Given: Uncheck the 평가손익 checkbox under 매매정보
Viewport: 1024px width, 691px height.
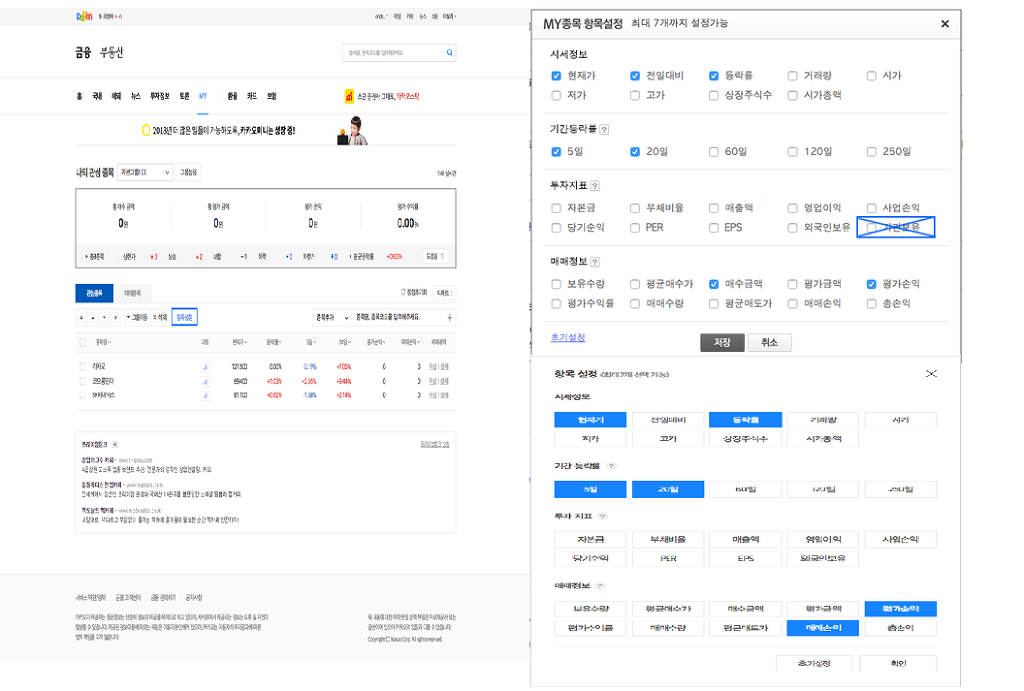Looking at the screenshot, I should point(870,283).
